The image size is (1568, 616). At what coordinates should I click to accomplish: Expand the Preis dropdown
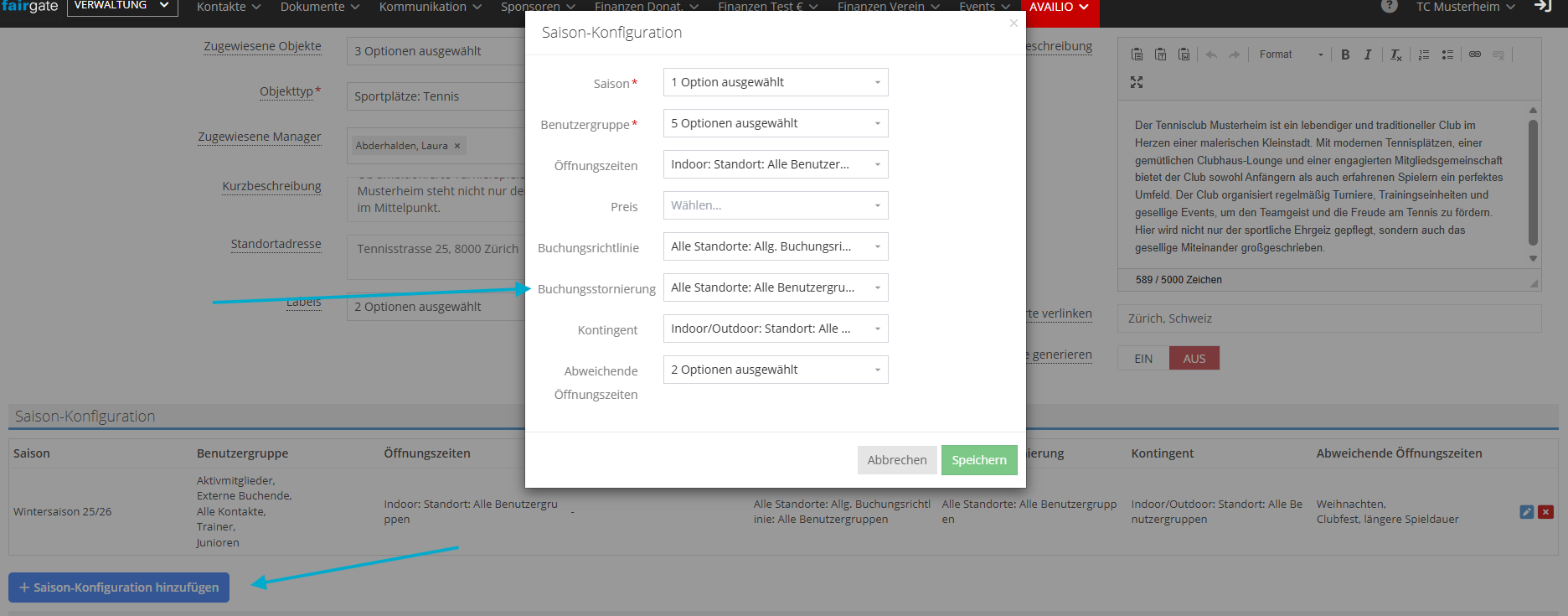tap(775, 205)
